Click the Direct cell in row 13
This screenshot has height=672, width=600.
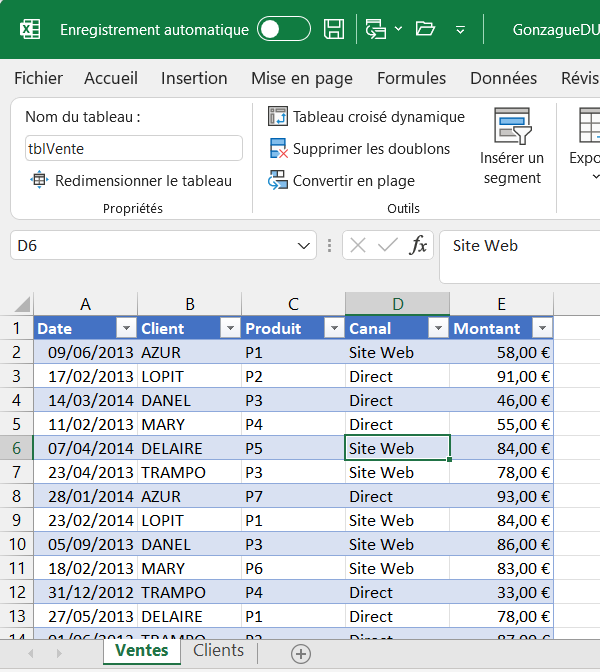point(397,616)
